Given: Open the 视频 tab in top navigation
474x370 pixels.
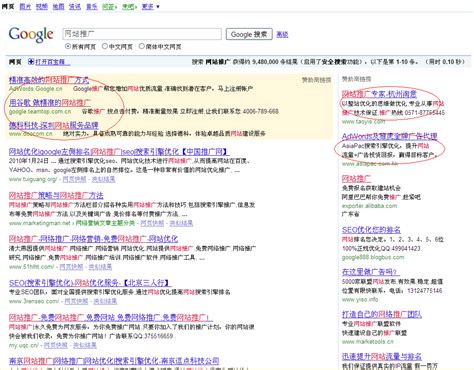Looking at the screenshot, I should click(x=42, y=6).
